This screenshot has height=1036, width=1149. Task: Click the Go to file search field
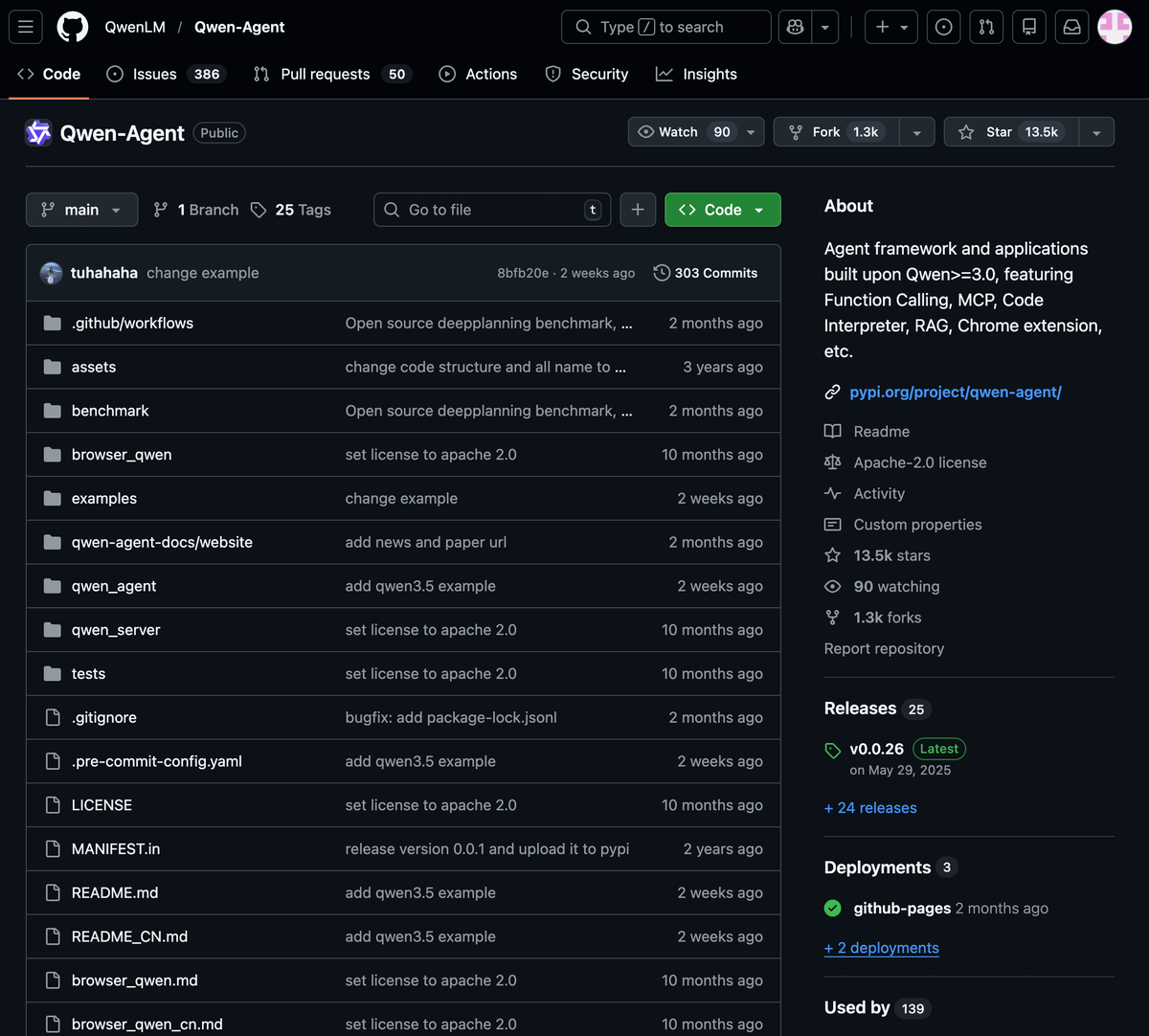[492, 210]
